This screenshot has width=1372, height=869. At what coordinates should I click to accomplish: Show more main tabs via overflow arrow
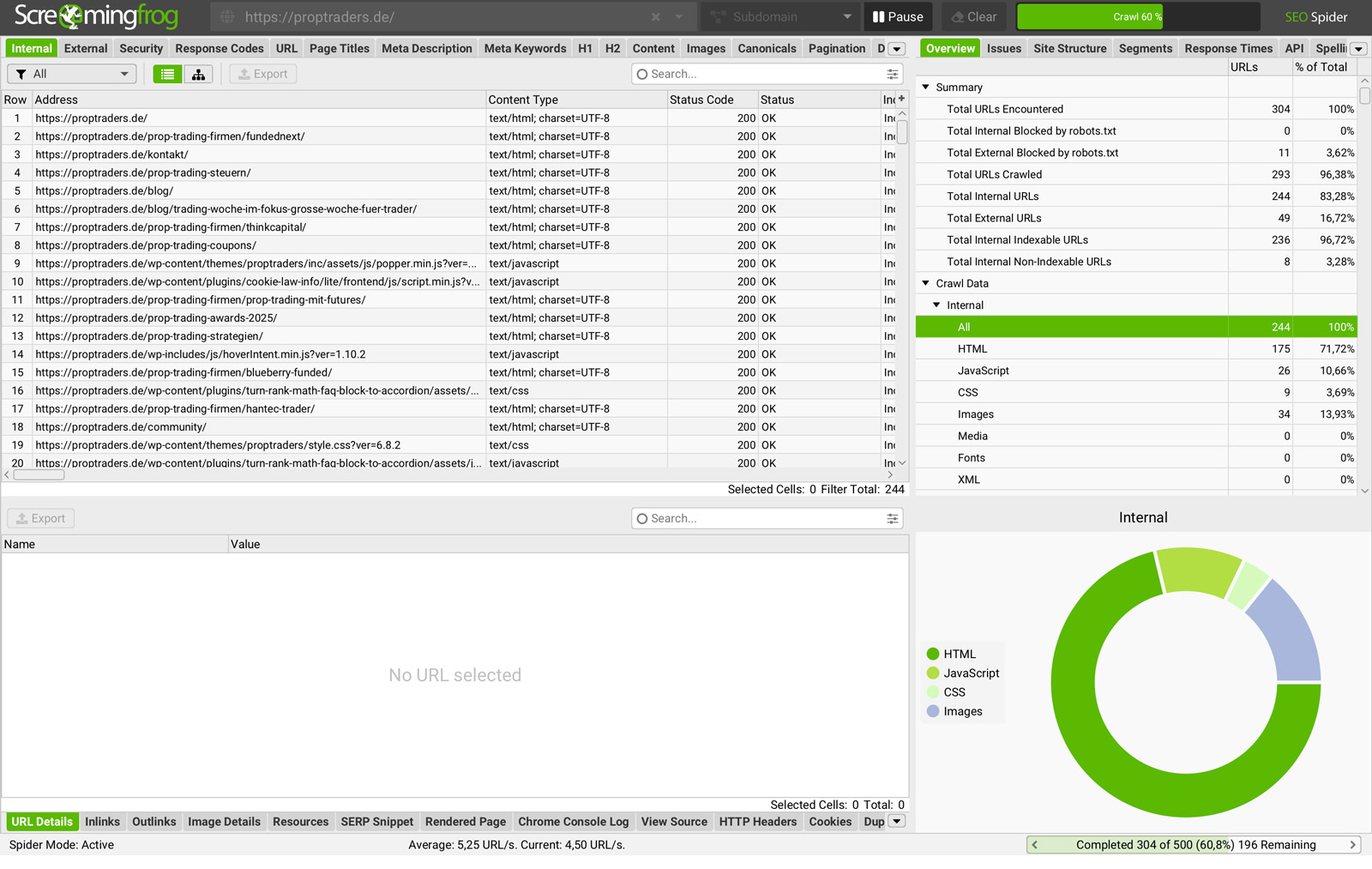[x=897, y=49]
